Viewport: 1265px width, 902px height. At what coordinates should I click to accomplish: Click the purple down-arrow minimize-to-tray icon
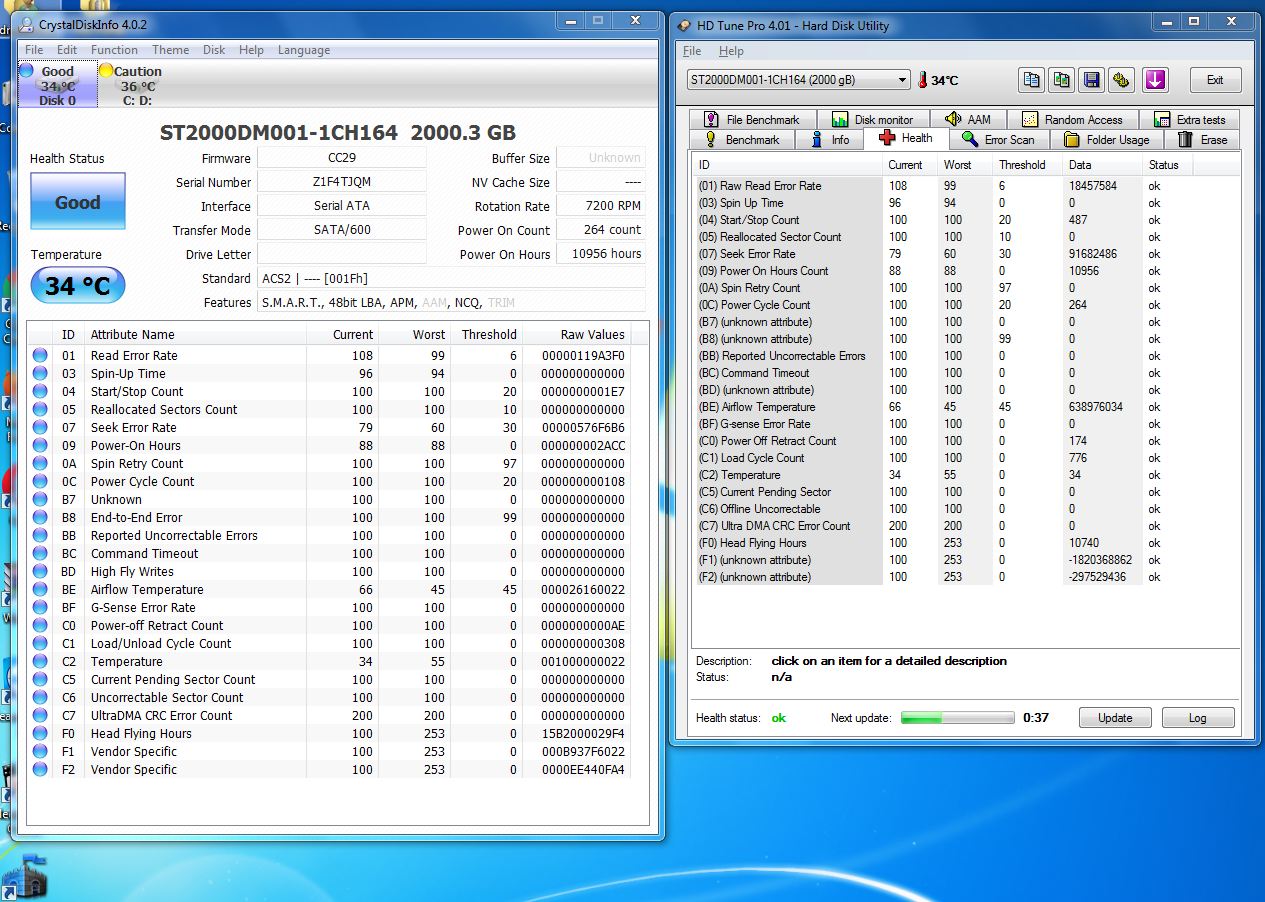click(x=1155, y=80)
